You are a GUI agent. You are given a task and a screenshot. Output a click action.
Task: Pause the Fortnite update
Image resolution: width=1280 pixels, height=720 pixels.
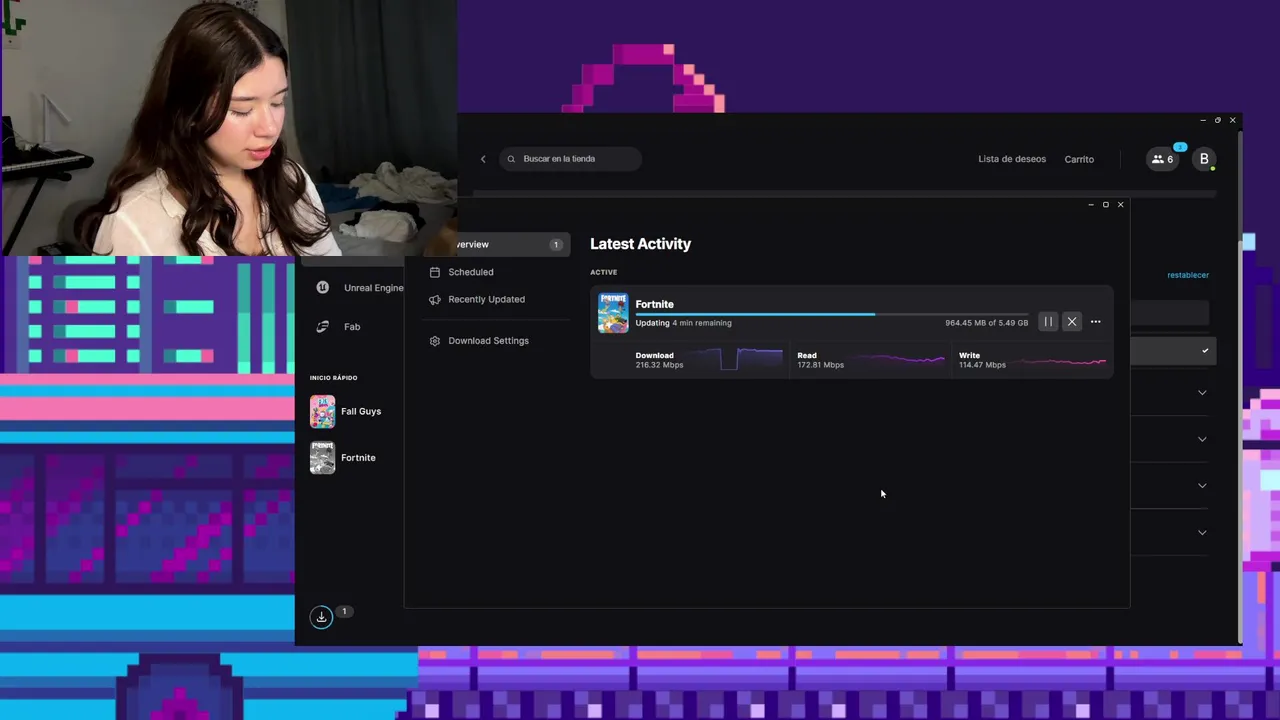pyautogui.click(x=1047, y=322)
